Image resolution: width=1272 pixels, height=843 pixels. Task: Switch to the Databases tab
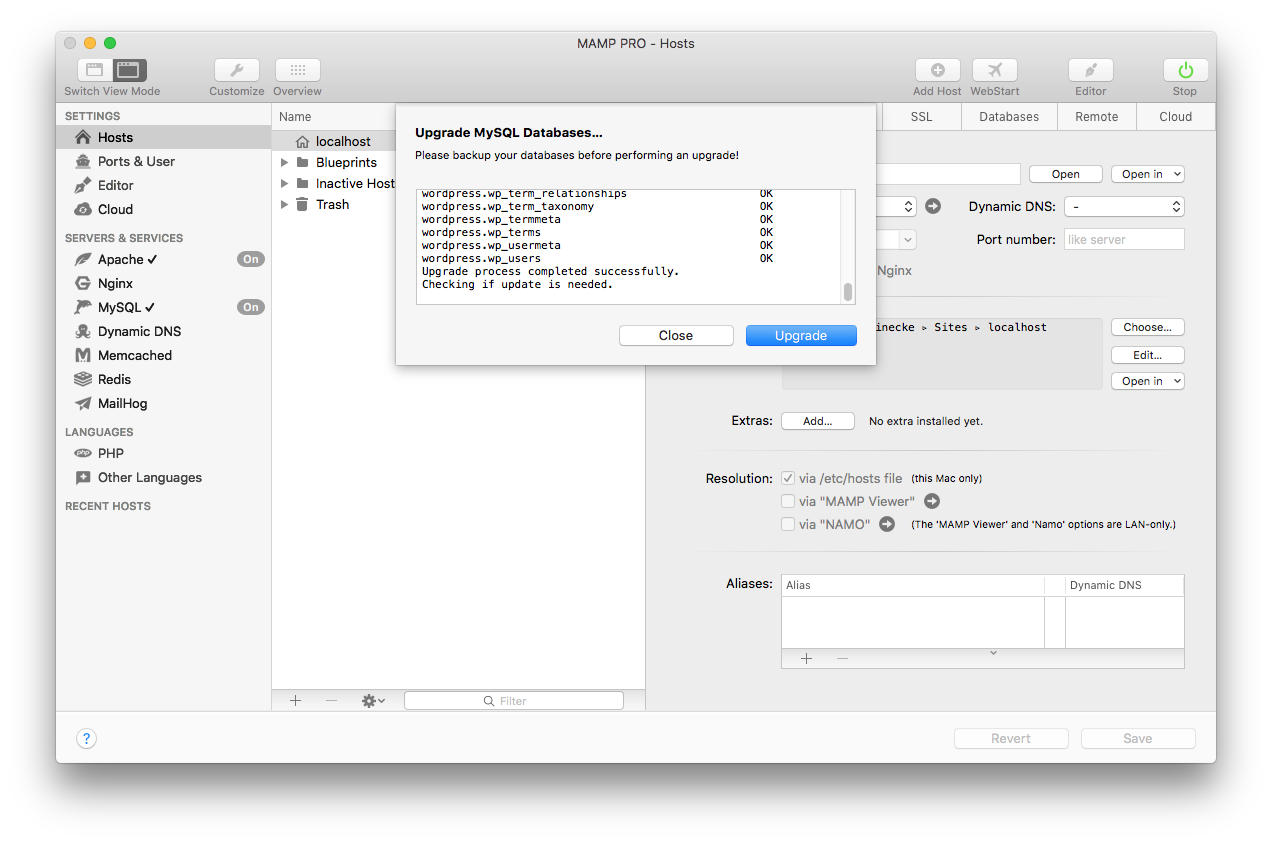(x=1008, y=116)
